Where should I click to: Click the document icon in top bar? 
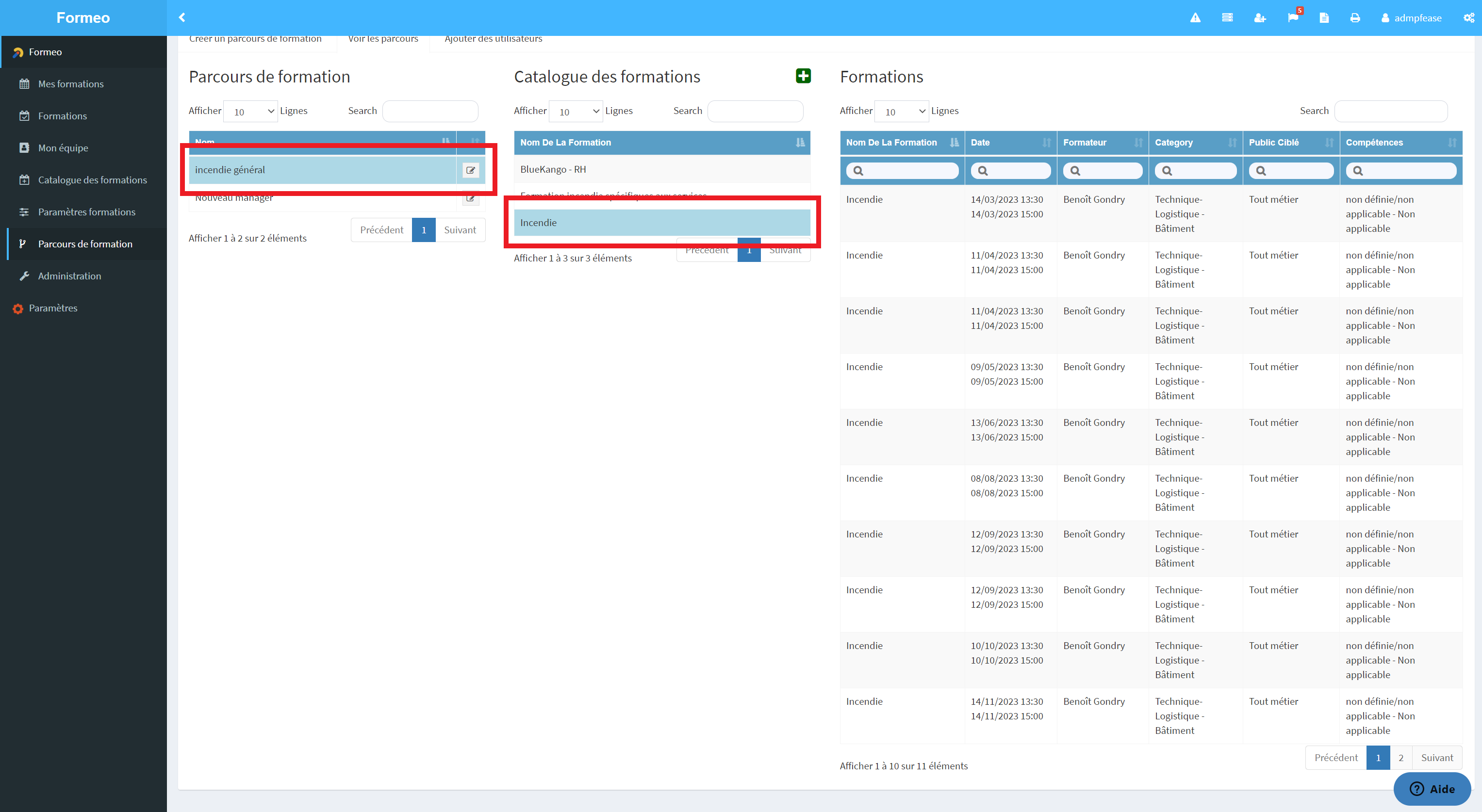[x=1324, y=18]
